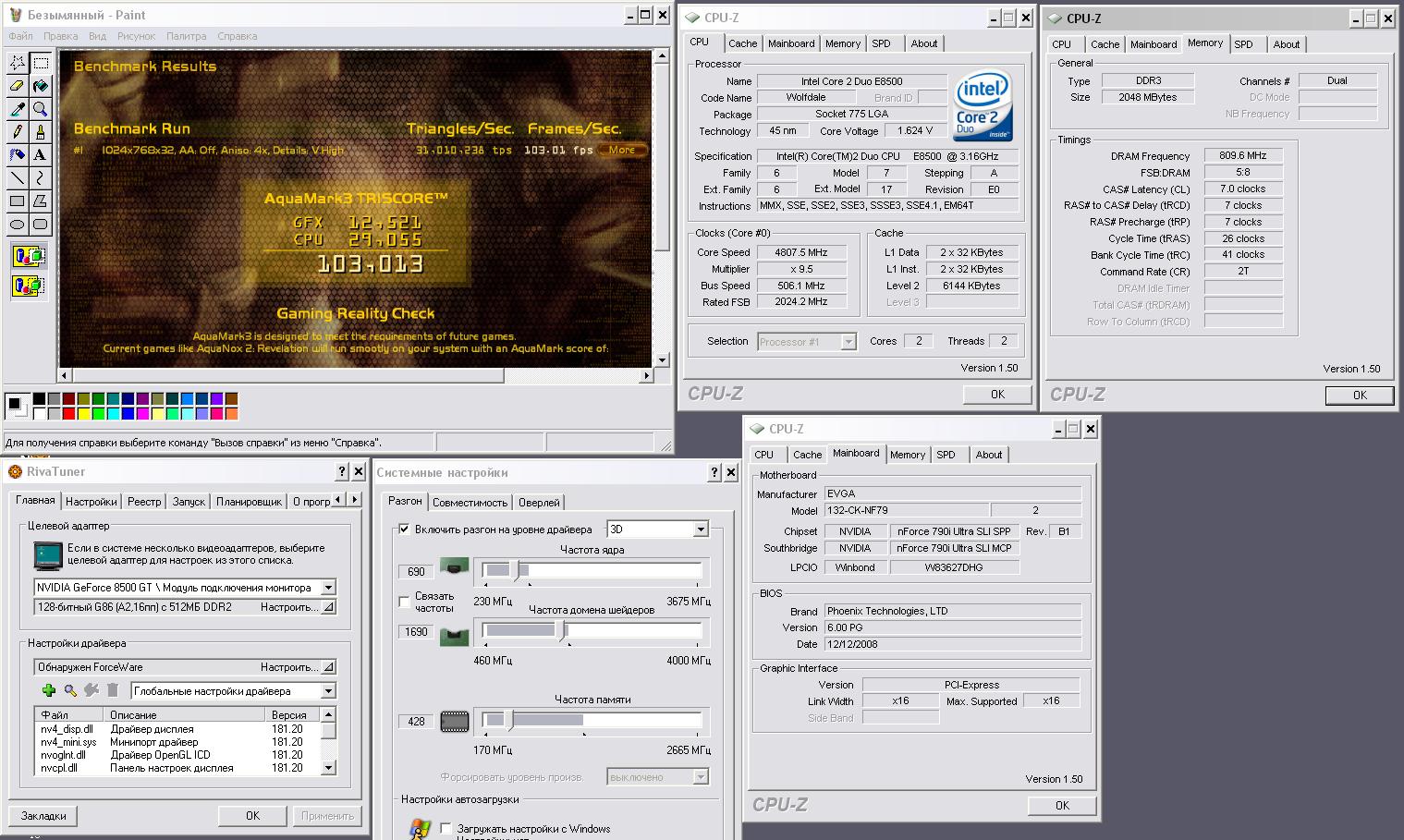Select the rectangular Select tool in Paint
The image size is (1404, 840).
click(41, 63)
